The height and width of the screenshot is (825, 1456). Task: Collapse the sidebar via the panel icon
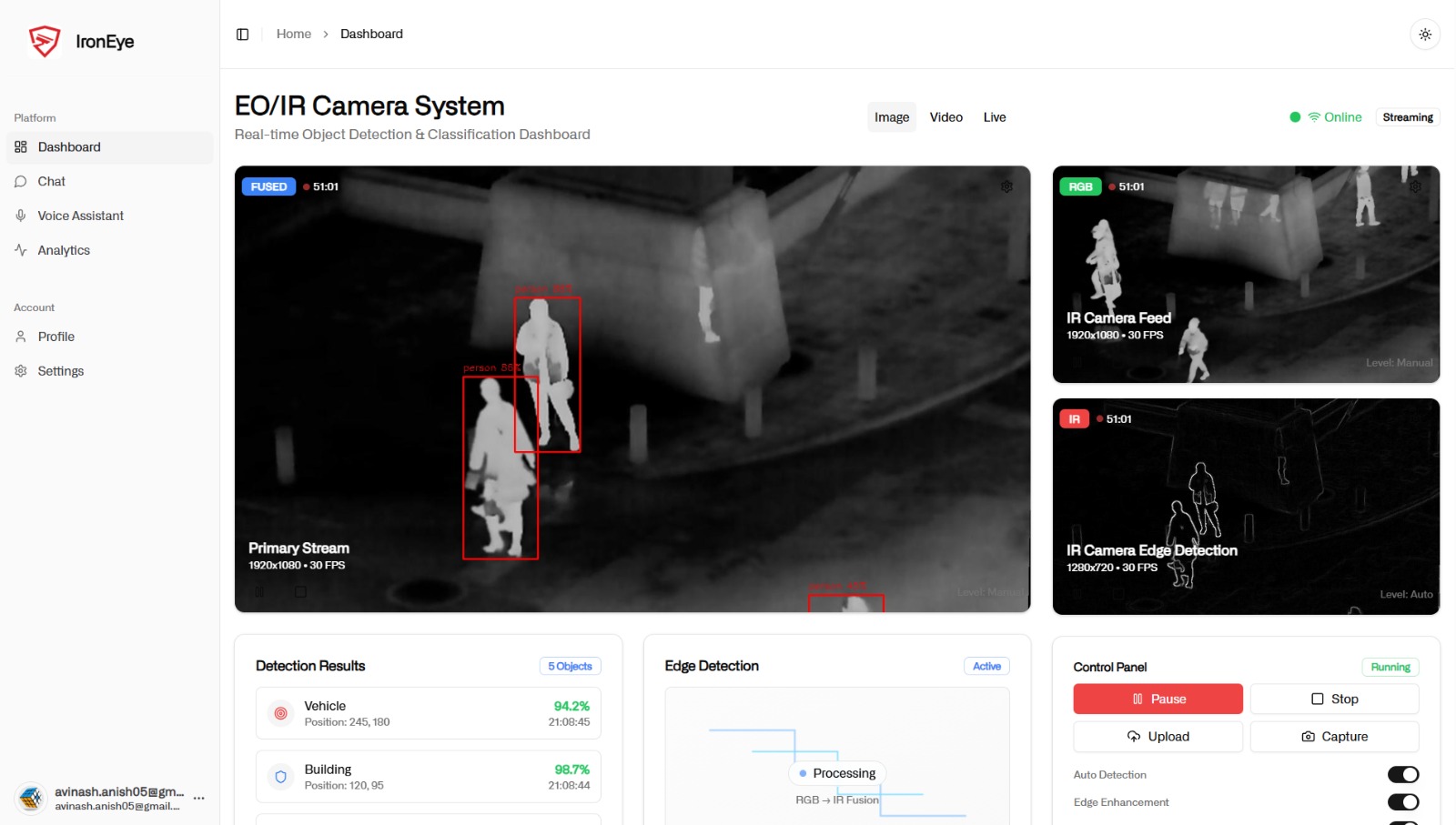click(x=242, y=34)
